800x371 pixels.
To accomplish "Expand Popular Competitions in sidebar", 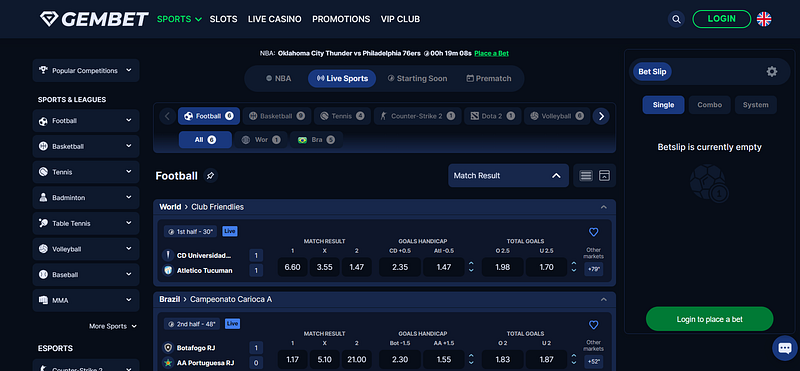I will click(x=86, y=70).
